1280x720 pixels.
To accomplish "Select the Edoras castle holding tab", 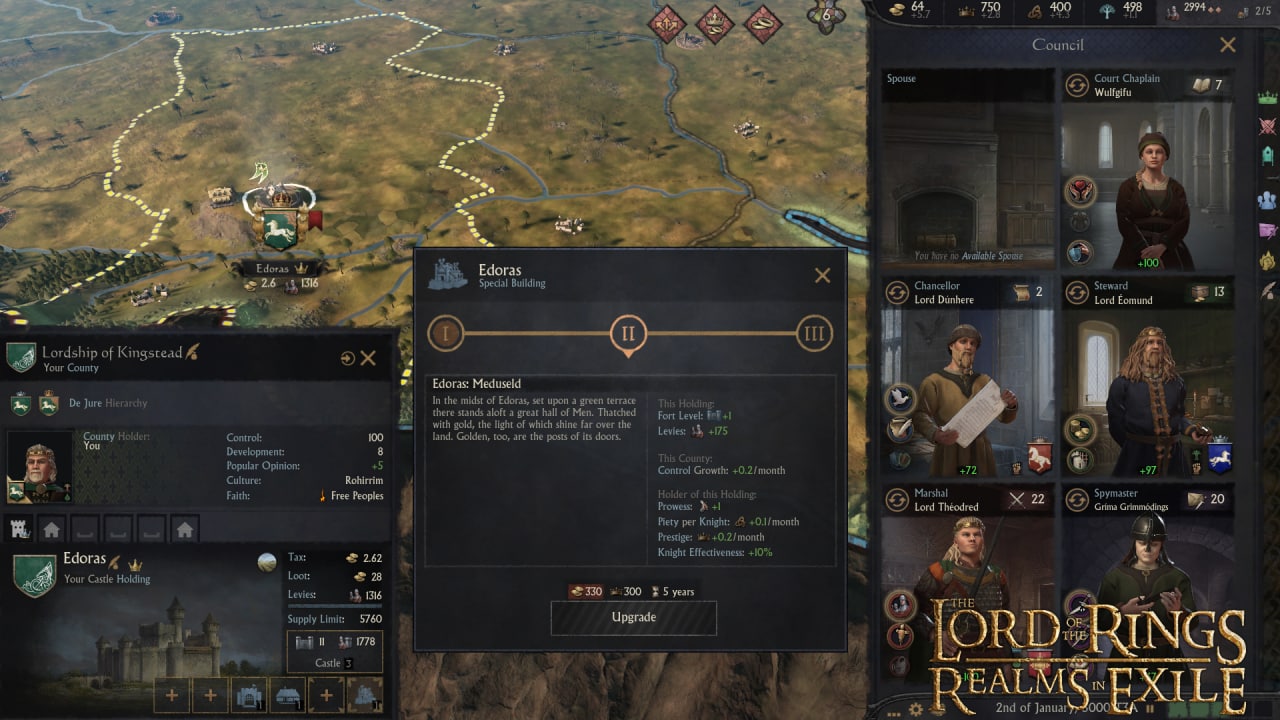I will point(19,529).
